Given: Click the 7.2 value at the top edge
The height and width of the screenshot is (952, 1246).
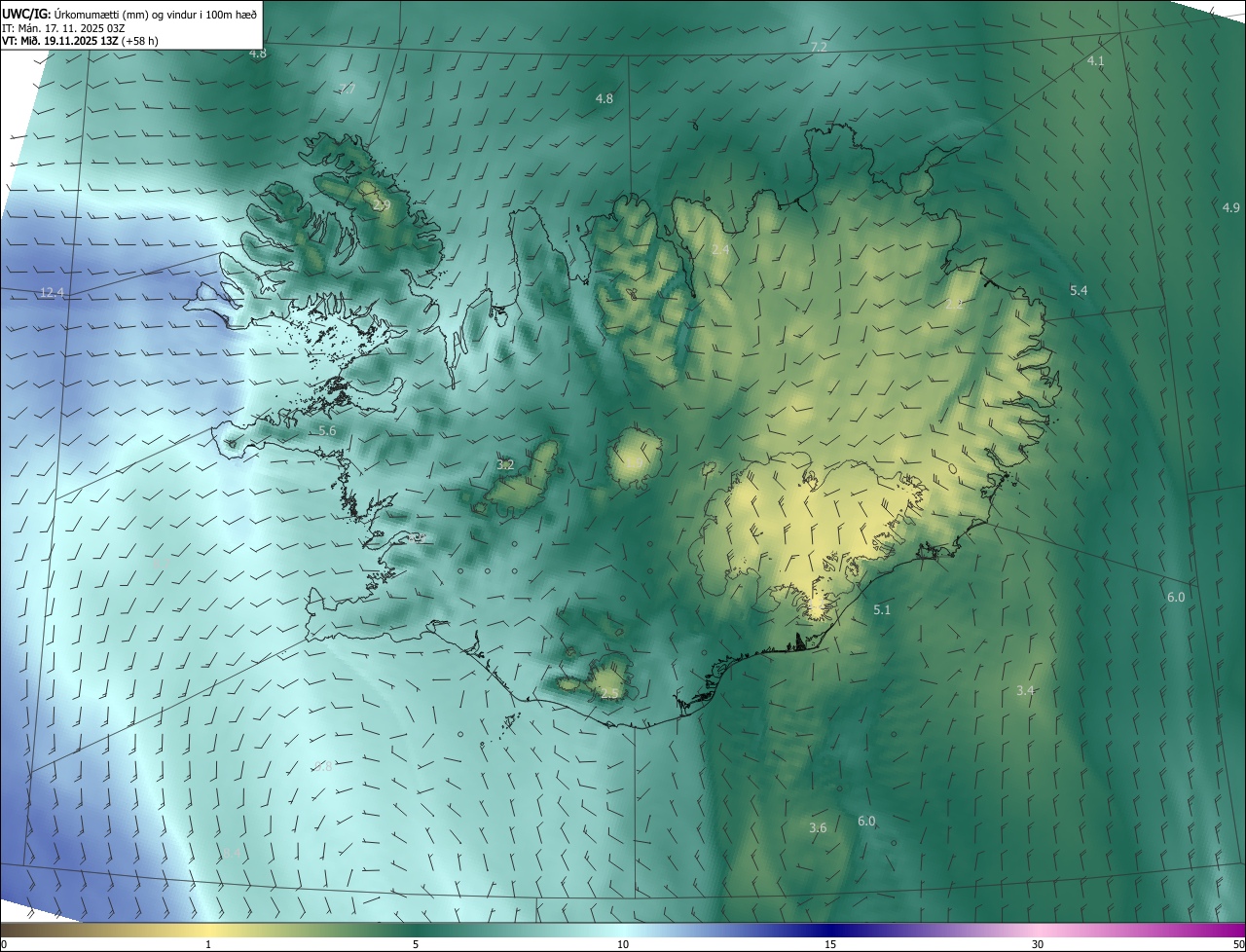Looking at the screenshot, I should [x=819, y=47].
